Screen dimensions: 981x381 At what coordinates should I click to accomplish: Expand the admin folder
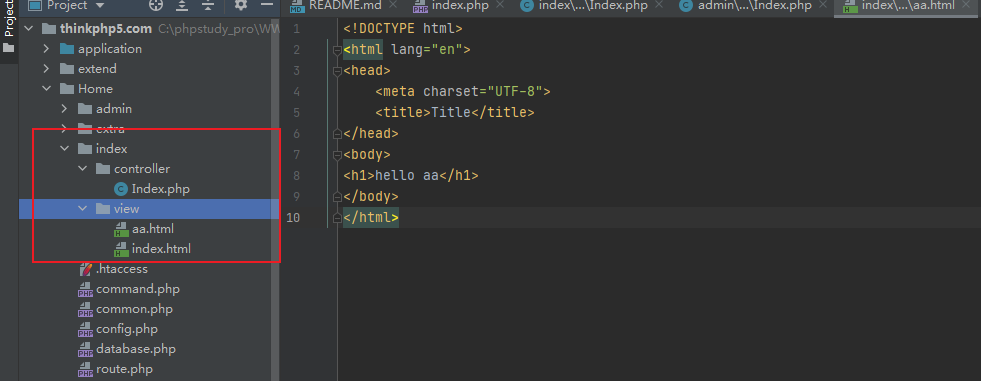(x=64, y=109)
